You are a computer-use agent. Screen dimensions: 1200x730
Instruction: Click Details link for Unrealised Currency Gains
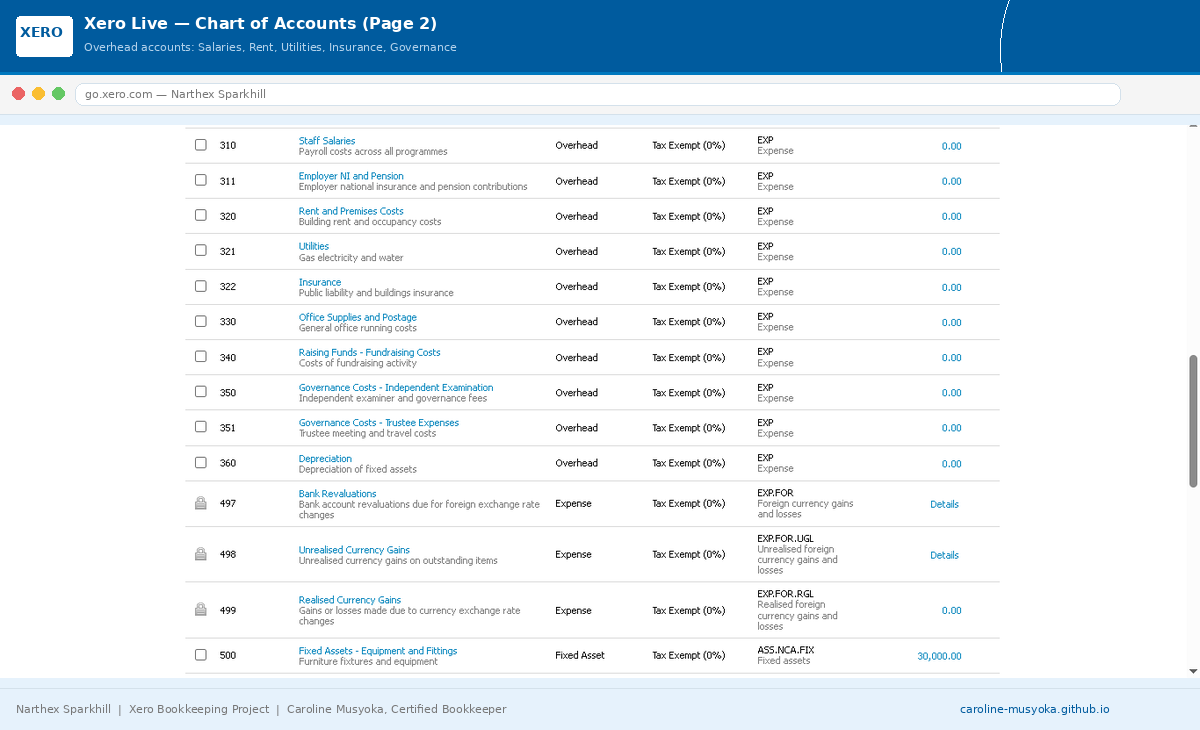944,555
